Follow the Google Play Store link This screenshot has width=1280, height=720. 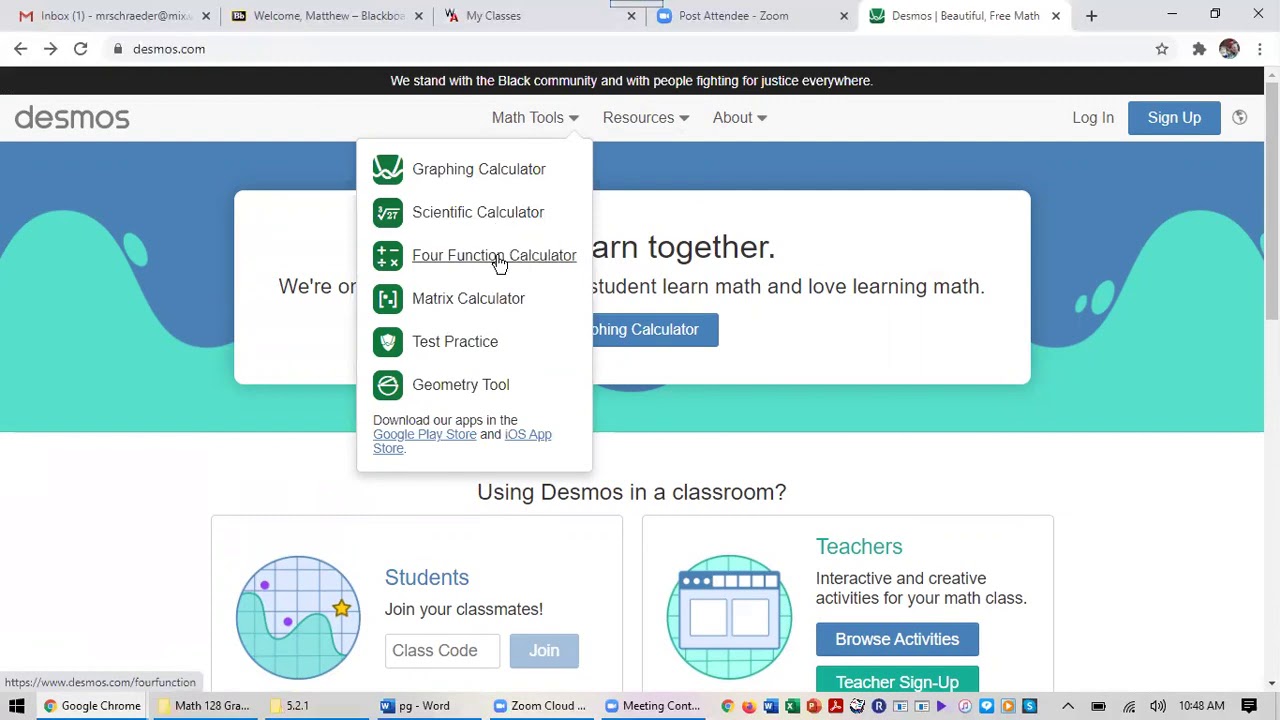[x=425, y=434]
